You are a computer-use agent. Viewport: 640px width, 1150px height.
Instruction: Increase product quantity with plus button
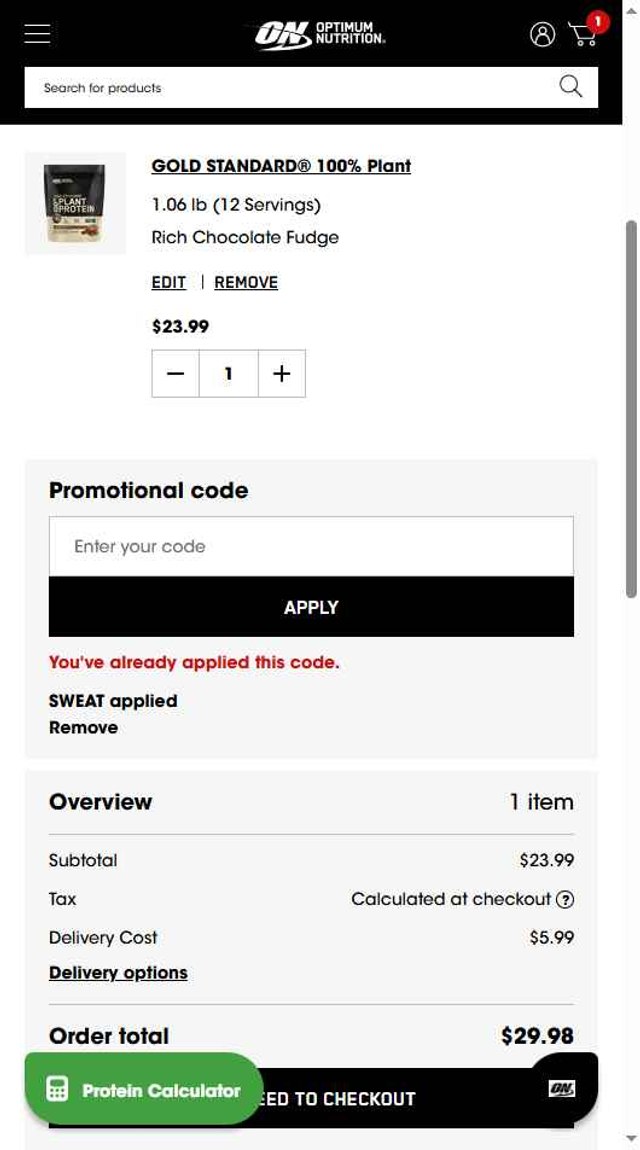(282, 373)
